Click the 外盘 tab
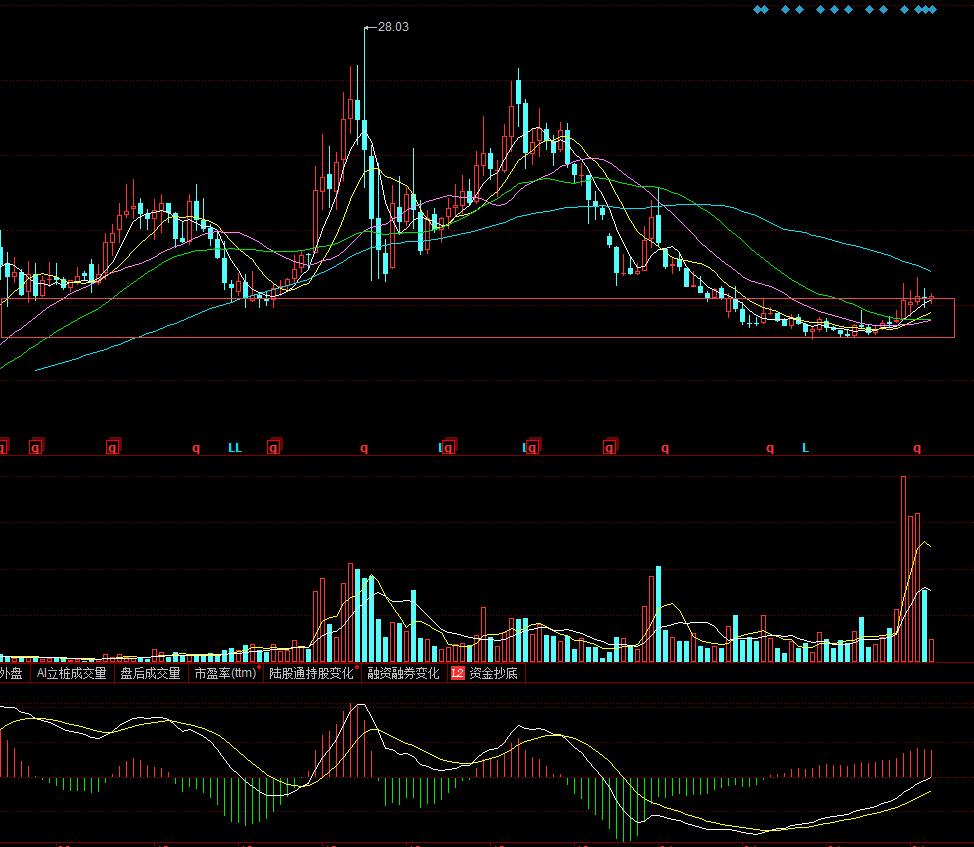974x847 pixels. pos(11,674)
